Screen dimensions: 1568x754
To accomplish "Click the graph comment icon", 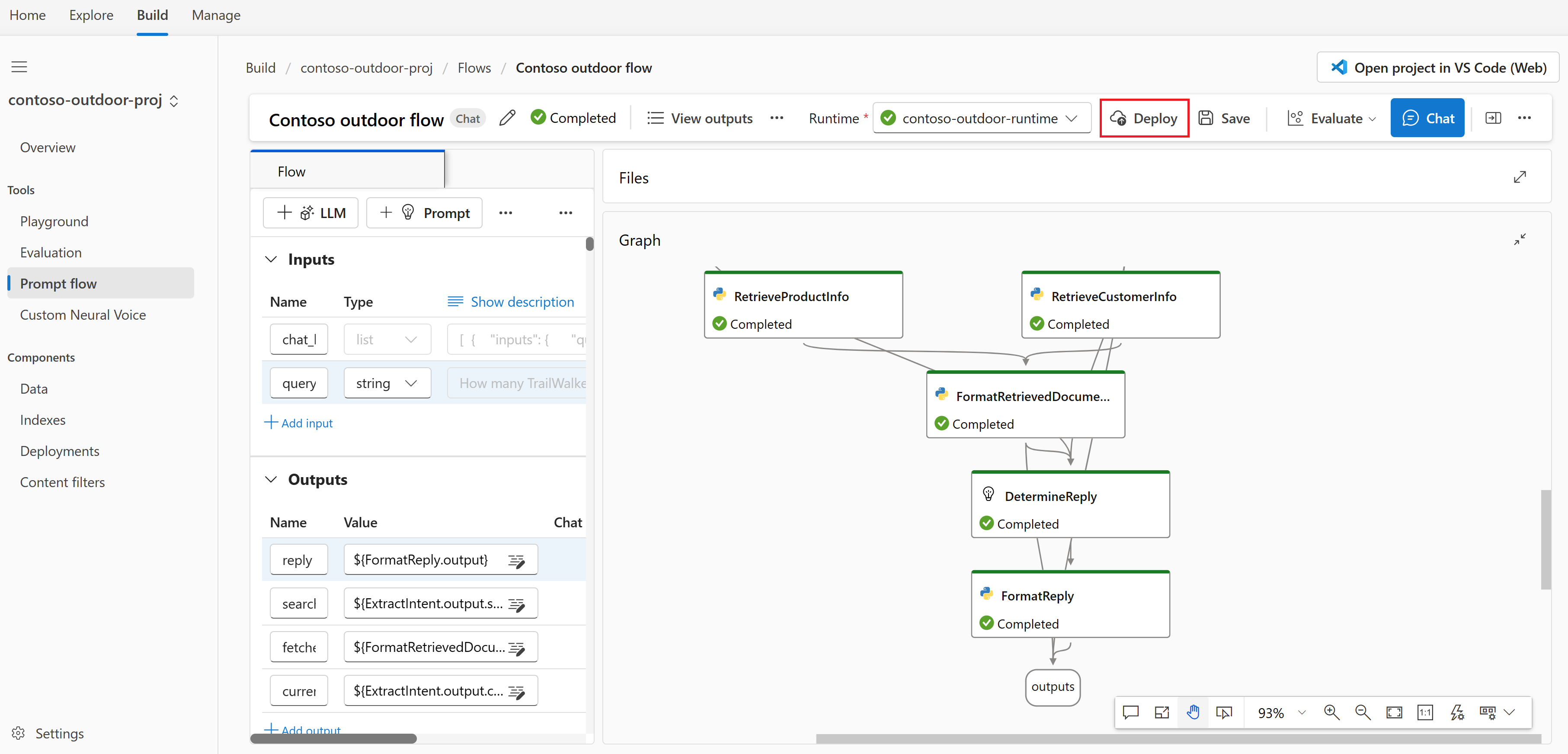I will click(1130, 712).
